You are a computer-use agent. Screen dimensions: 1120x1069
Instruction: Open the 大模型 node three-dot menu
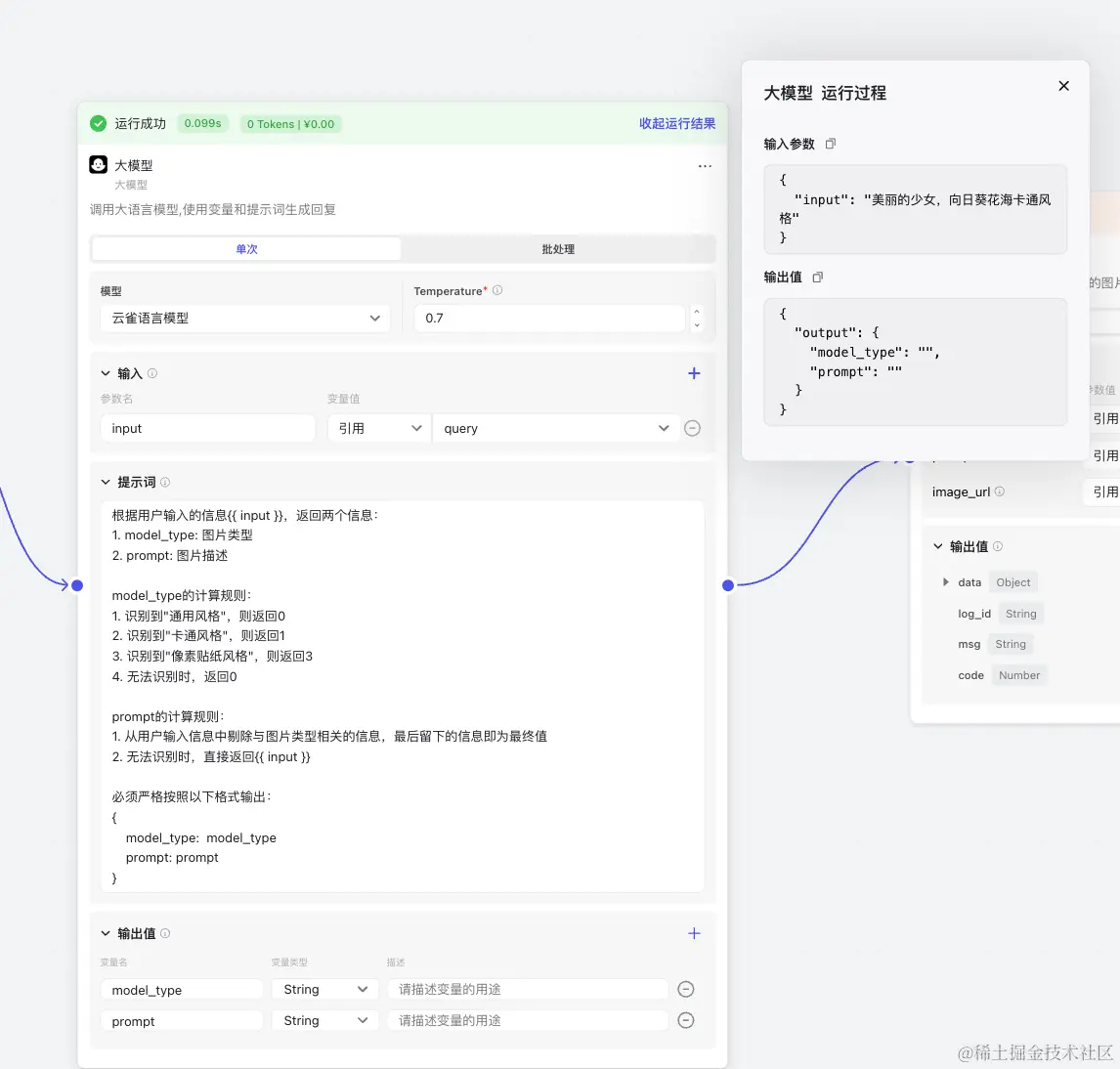705,166
